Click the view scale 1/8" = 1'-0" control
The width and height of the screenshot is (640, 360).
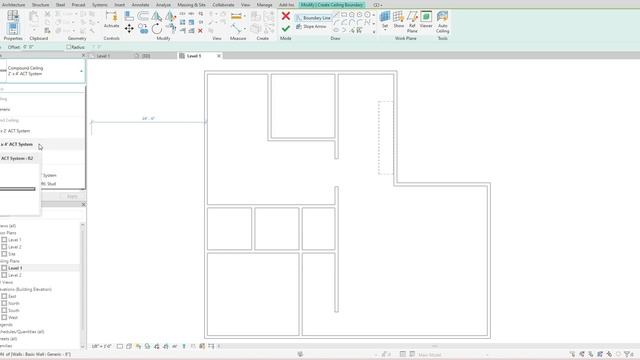(x=101, y=346)
